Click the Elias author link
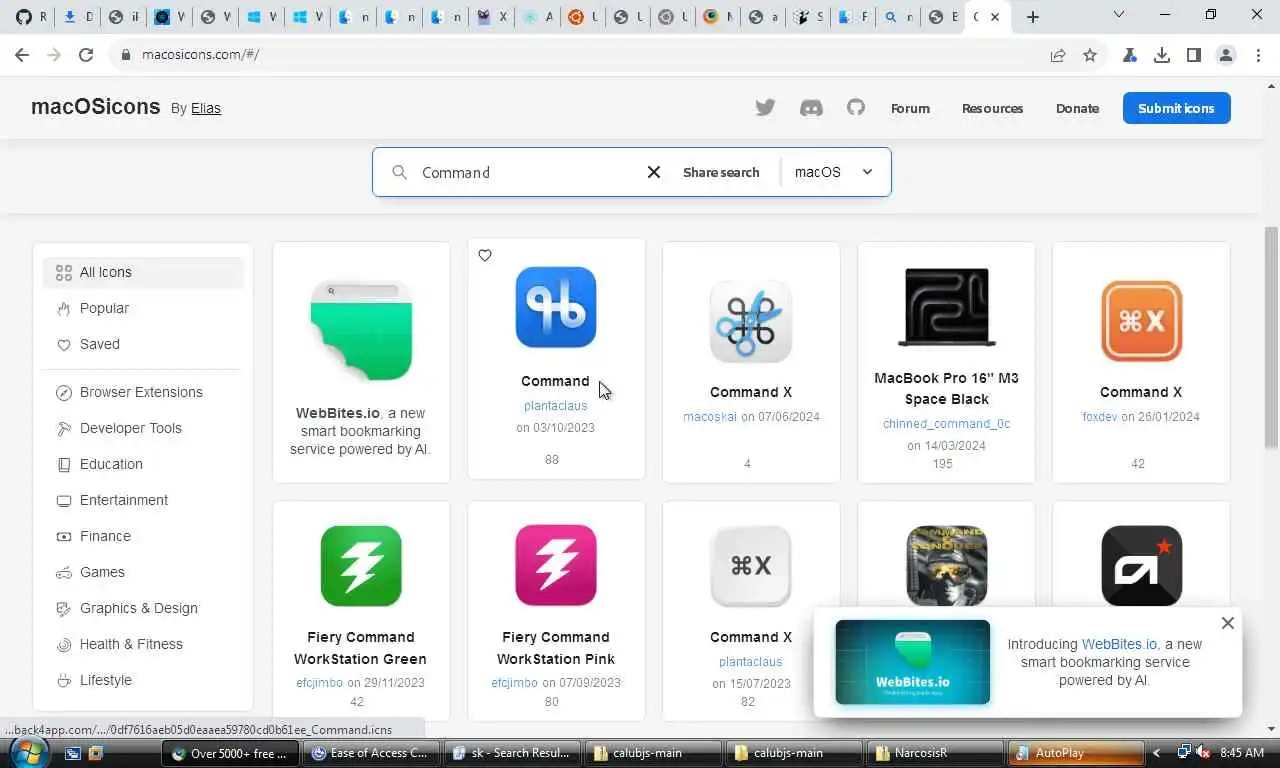This screenshot has height=768, width=1280. pos(206,108)
